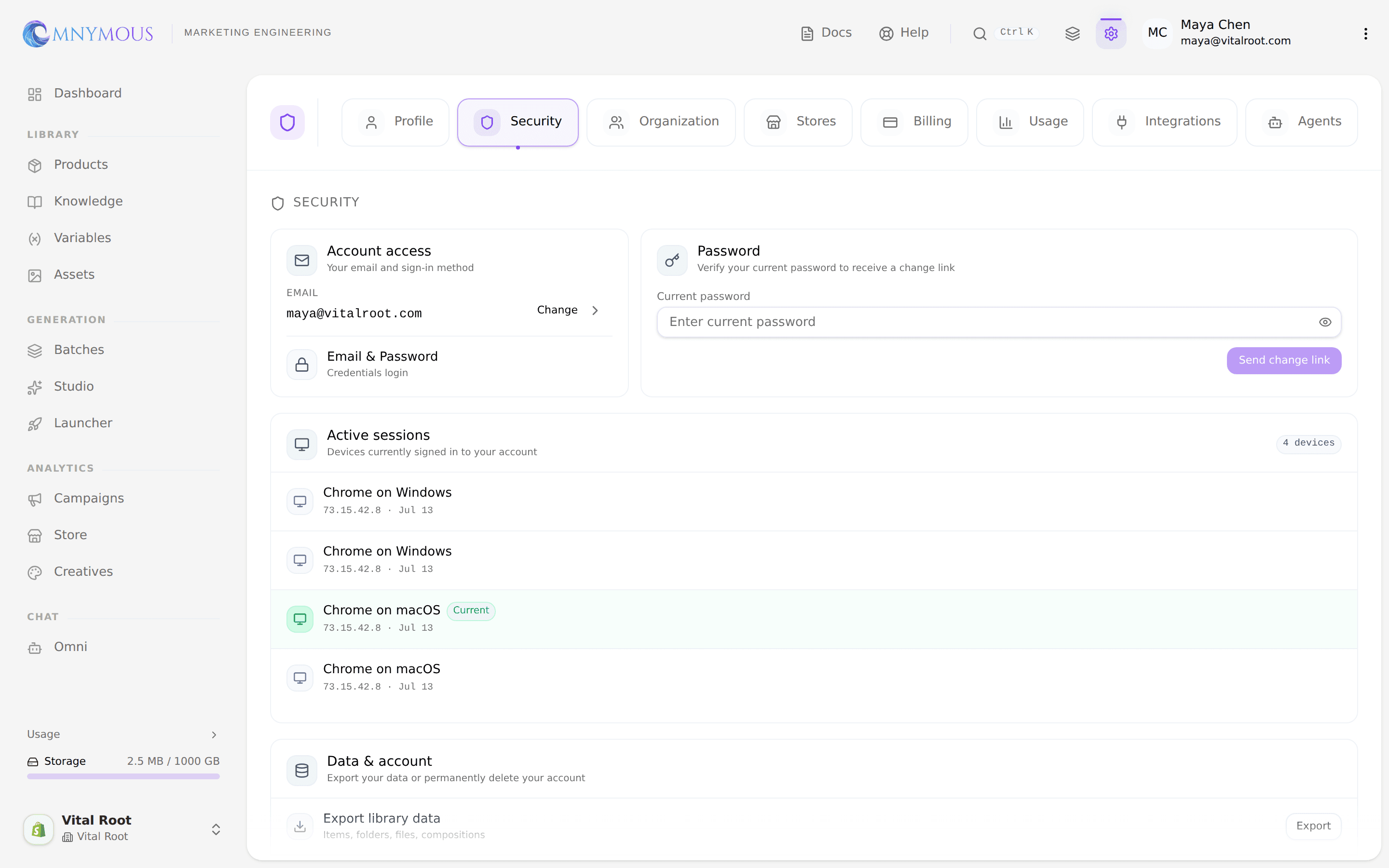Select the first Chrome on Windows session

coord(814,501)
